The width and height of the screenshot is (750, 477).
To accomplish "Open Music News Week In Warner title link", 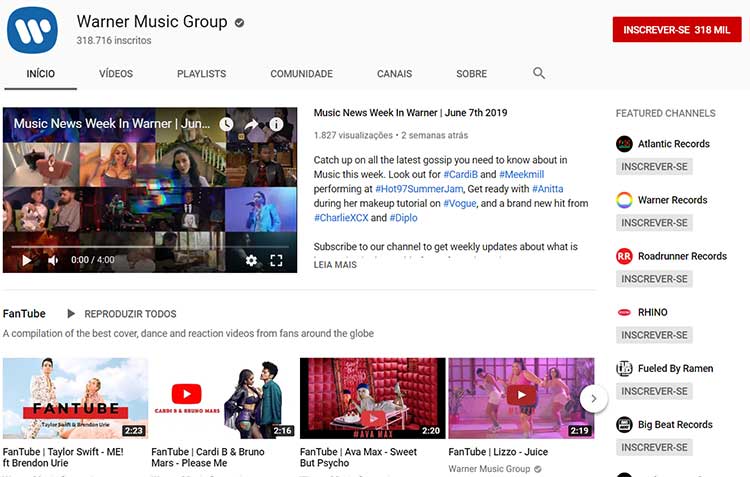I will click(410, 113).
